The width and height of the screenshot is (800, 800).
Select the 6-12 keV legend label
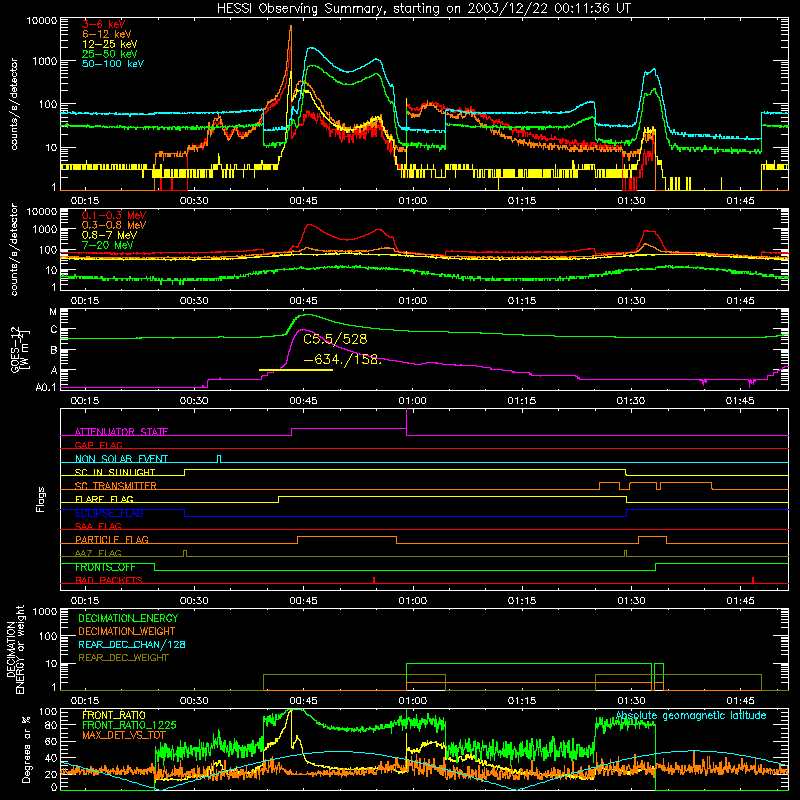[107, 34]
